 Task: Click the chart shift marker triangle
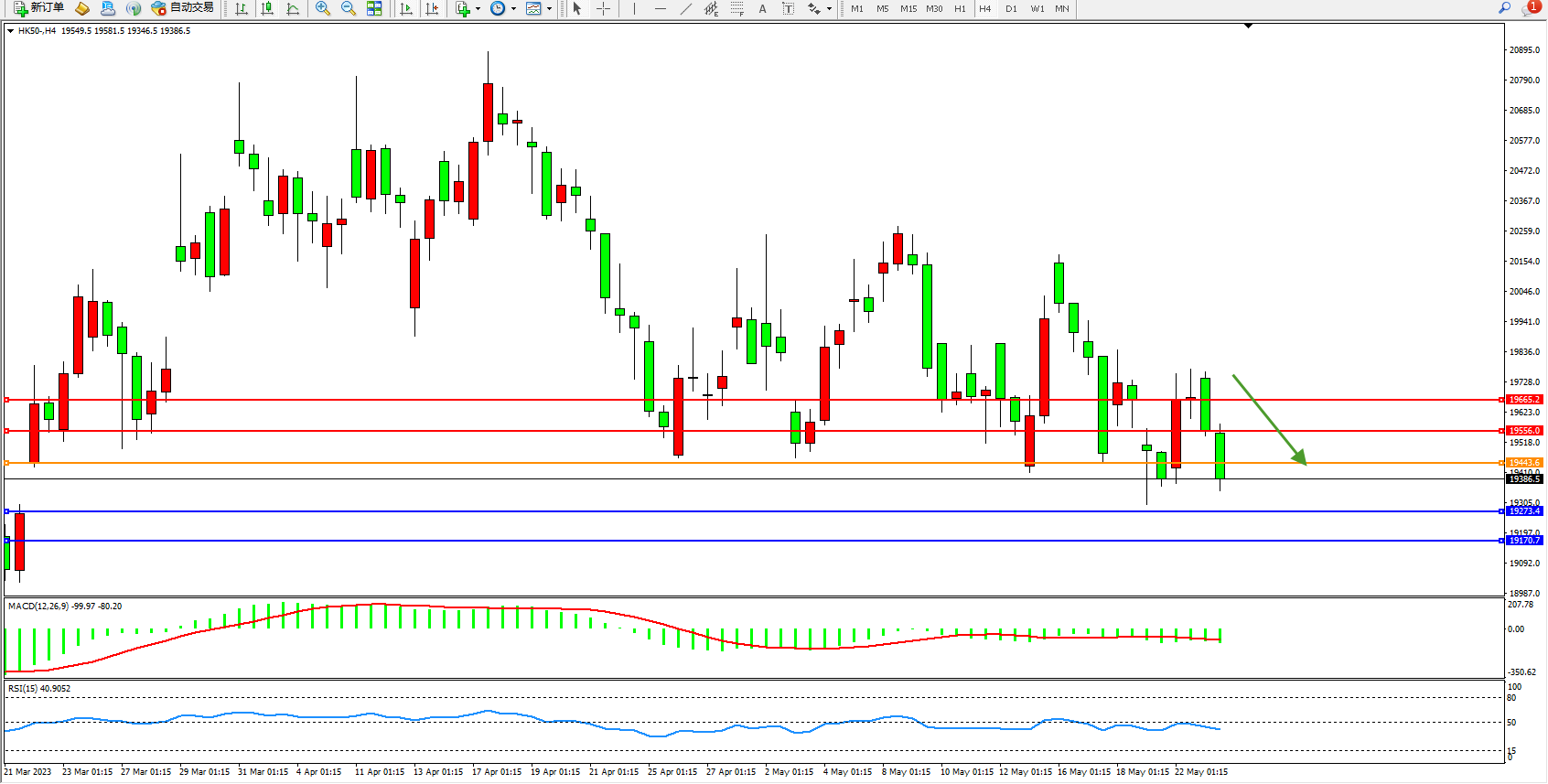click(1248, 26)
